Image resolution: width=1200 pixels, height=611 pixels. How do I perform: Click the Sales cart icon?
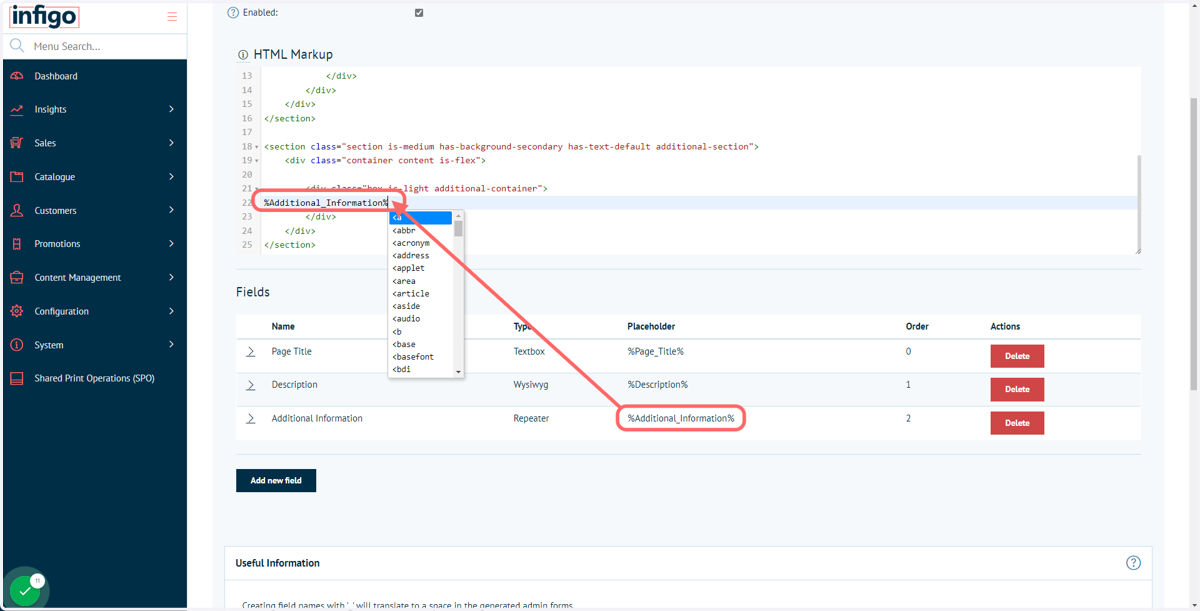click(17, 143)
